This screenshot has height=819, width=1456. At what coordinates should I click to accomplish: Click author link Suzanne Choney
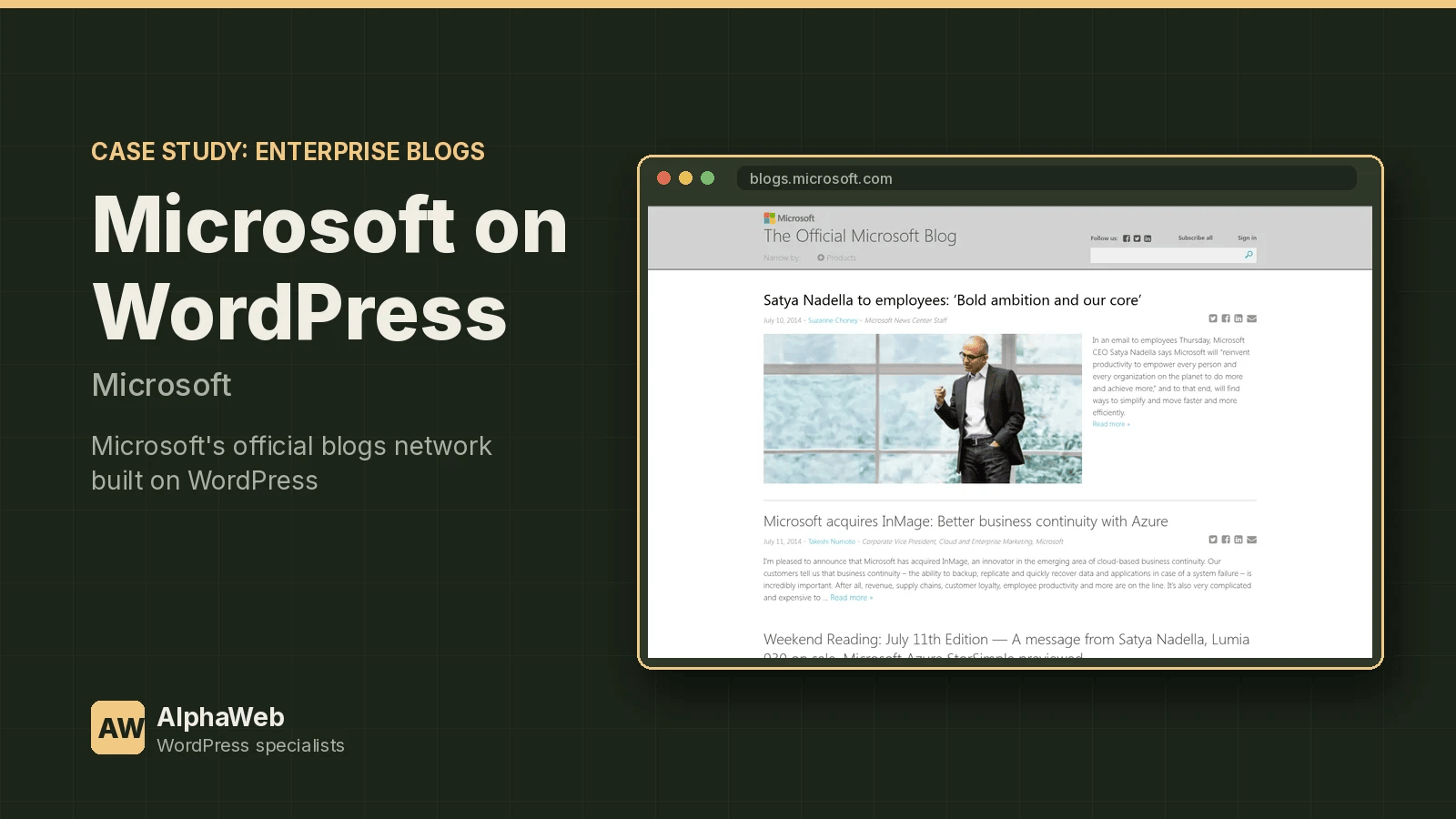point(833,320)
